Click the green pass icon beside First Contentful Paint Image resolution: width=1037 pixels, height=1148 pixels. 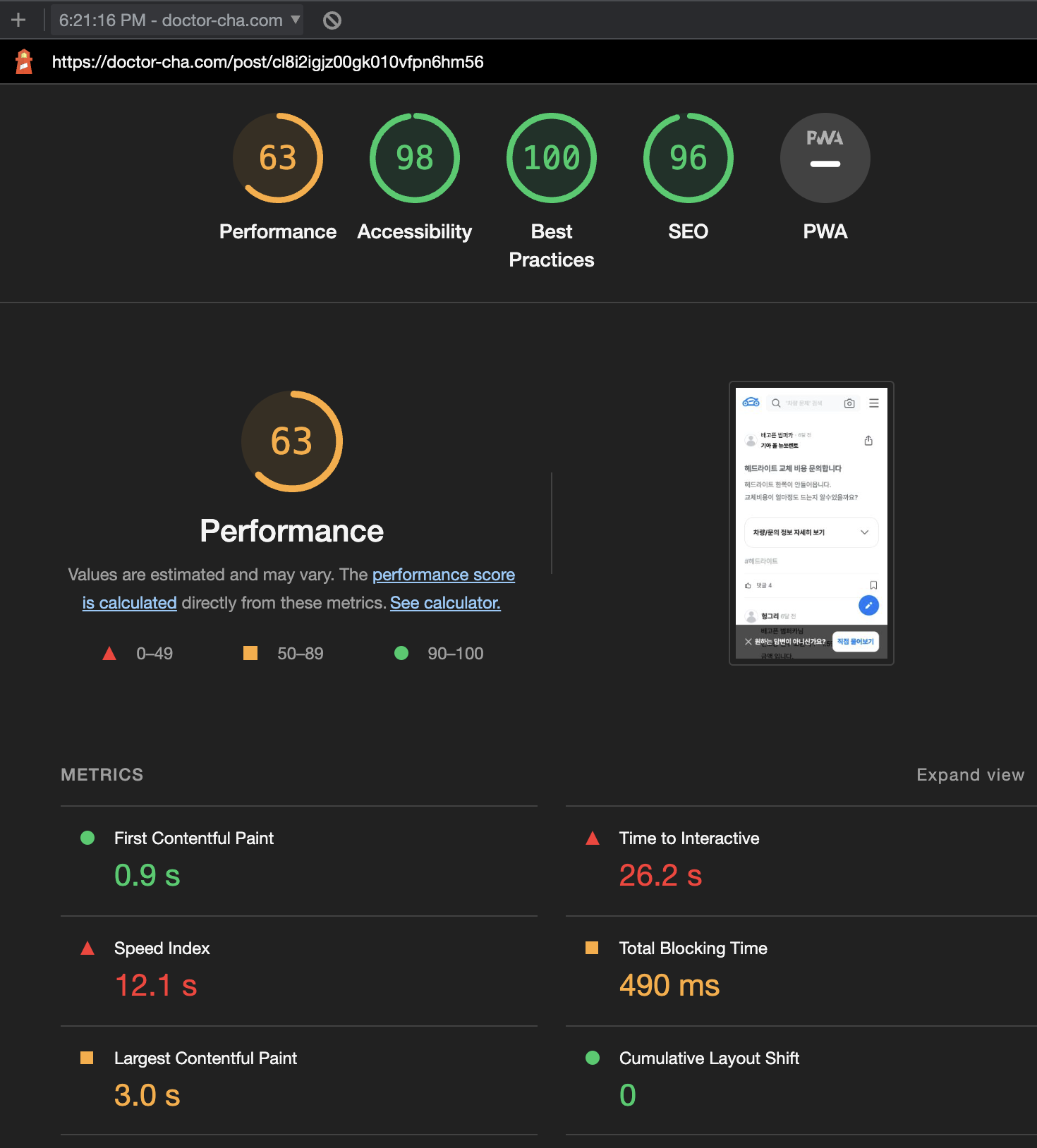[87, 838]
